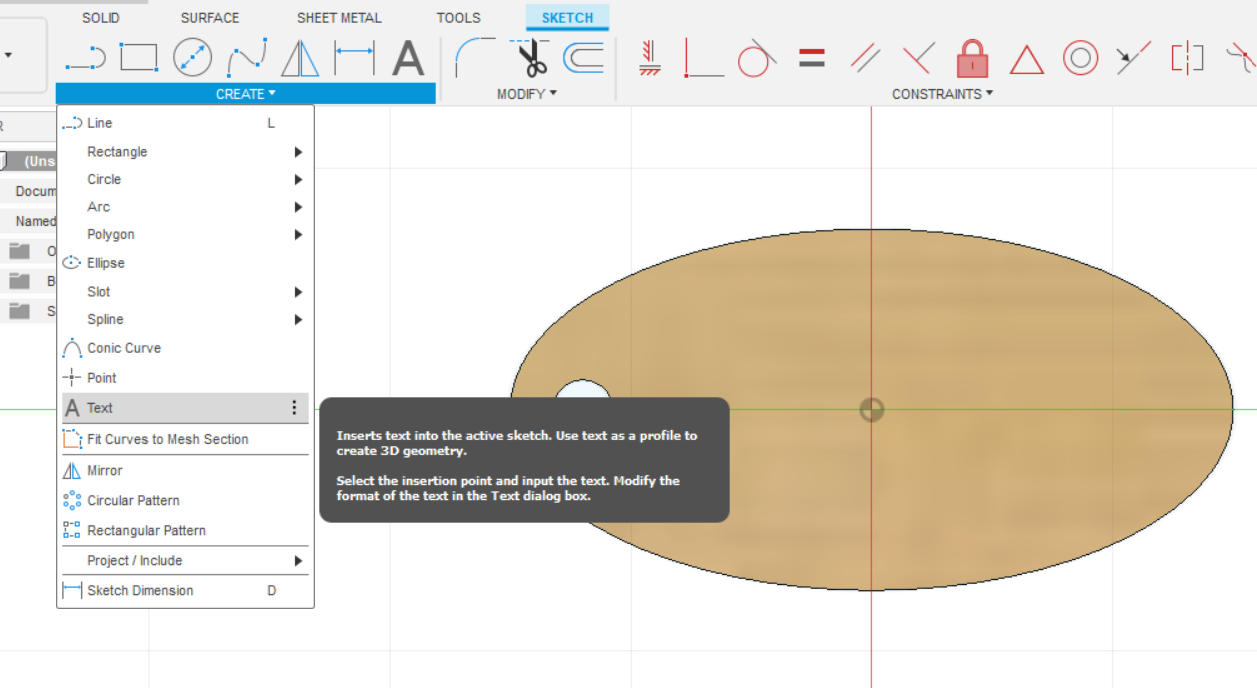Choose Circular Pattern from the menu
Screen dimensions: 1257x688
click(x=185, y=500)
